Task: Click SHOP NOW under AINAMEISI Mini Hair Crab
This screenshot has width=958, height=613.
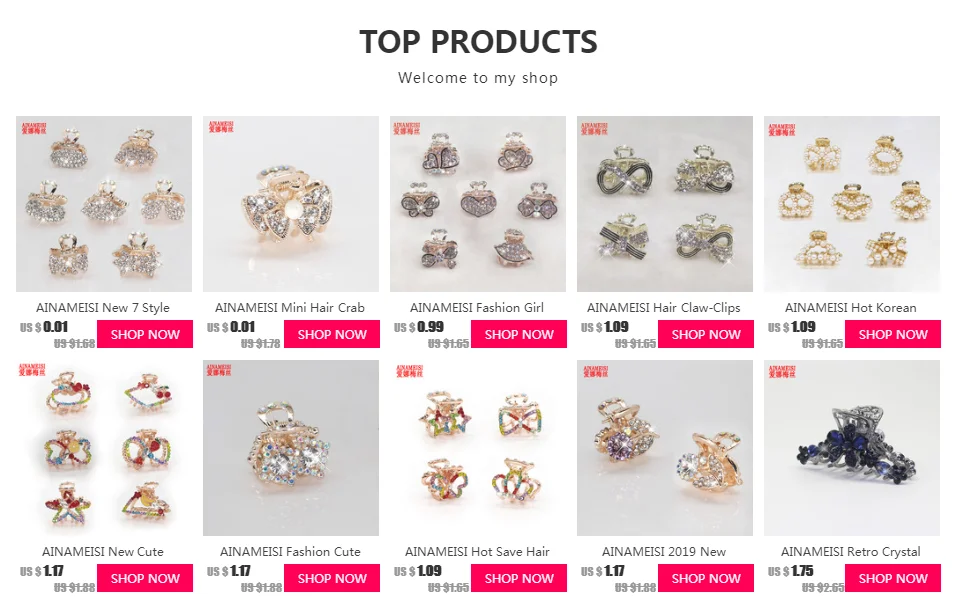Action: click(x=332, y=334)
